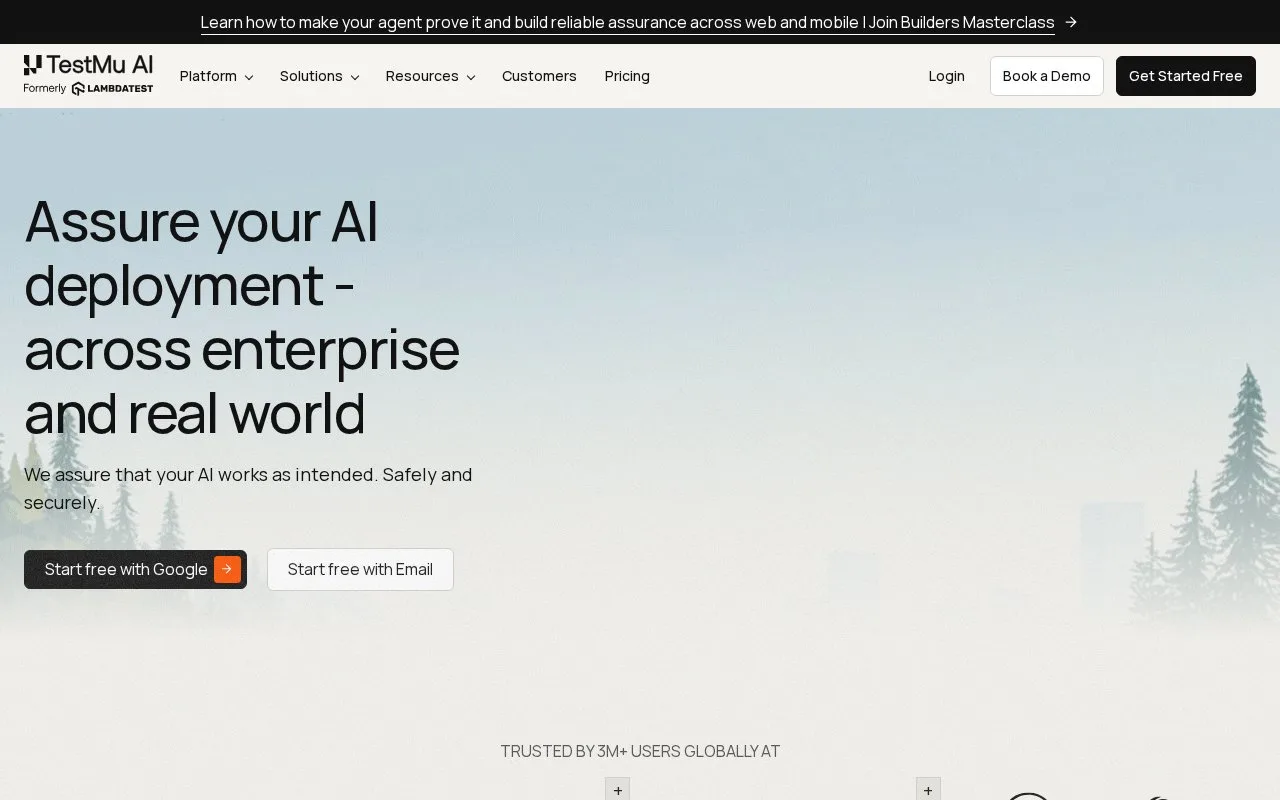Click the arrow icon in the top announcement banner
The height and width of the screenshot is (800, 1280).
tap(1071, 22)
